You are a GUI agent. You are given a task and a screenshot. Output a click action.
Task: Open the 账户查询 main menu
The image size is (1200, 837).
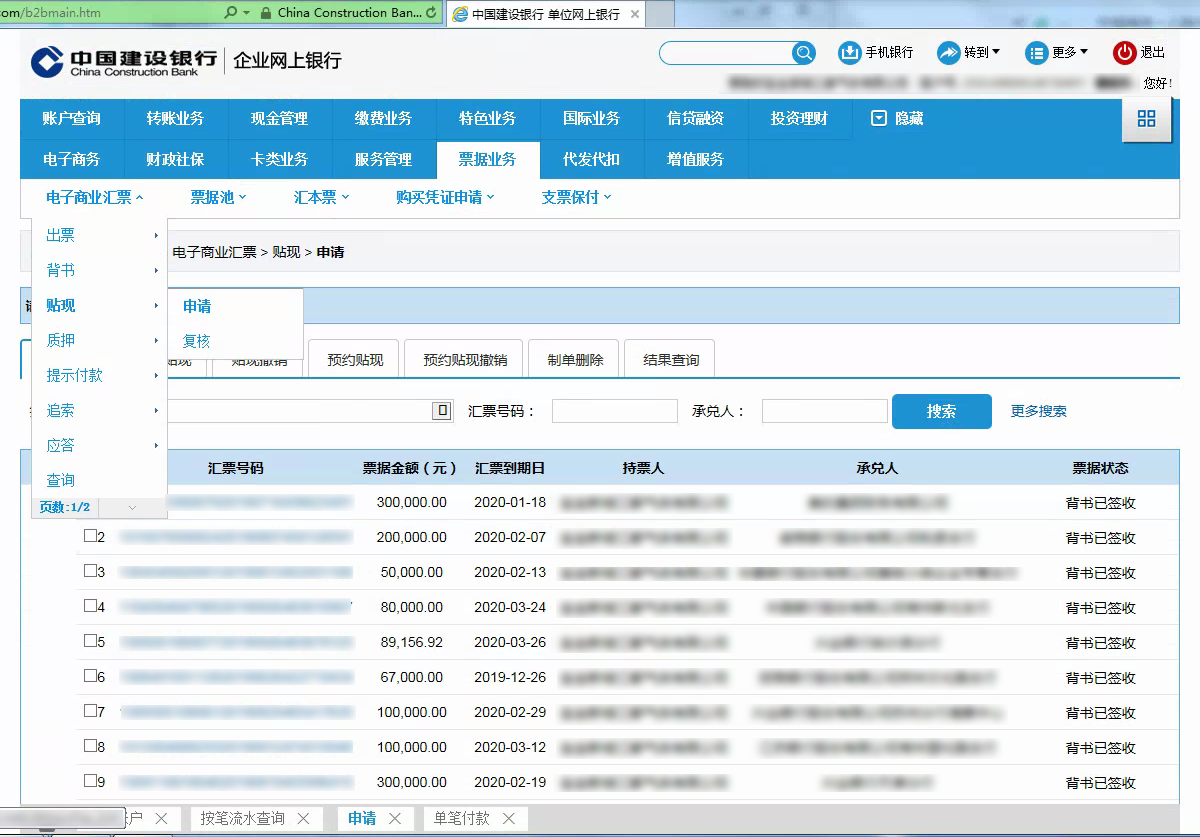coord(71,119)
